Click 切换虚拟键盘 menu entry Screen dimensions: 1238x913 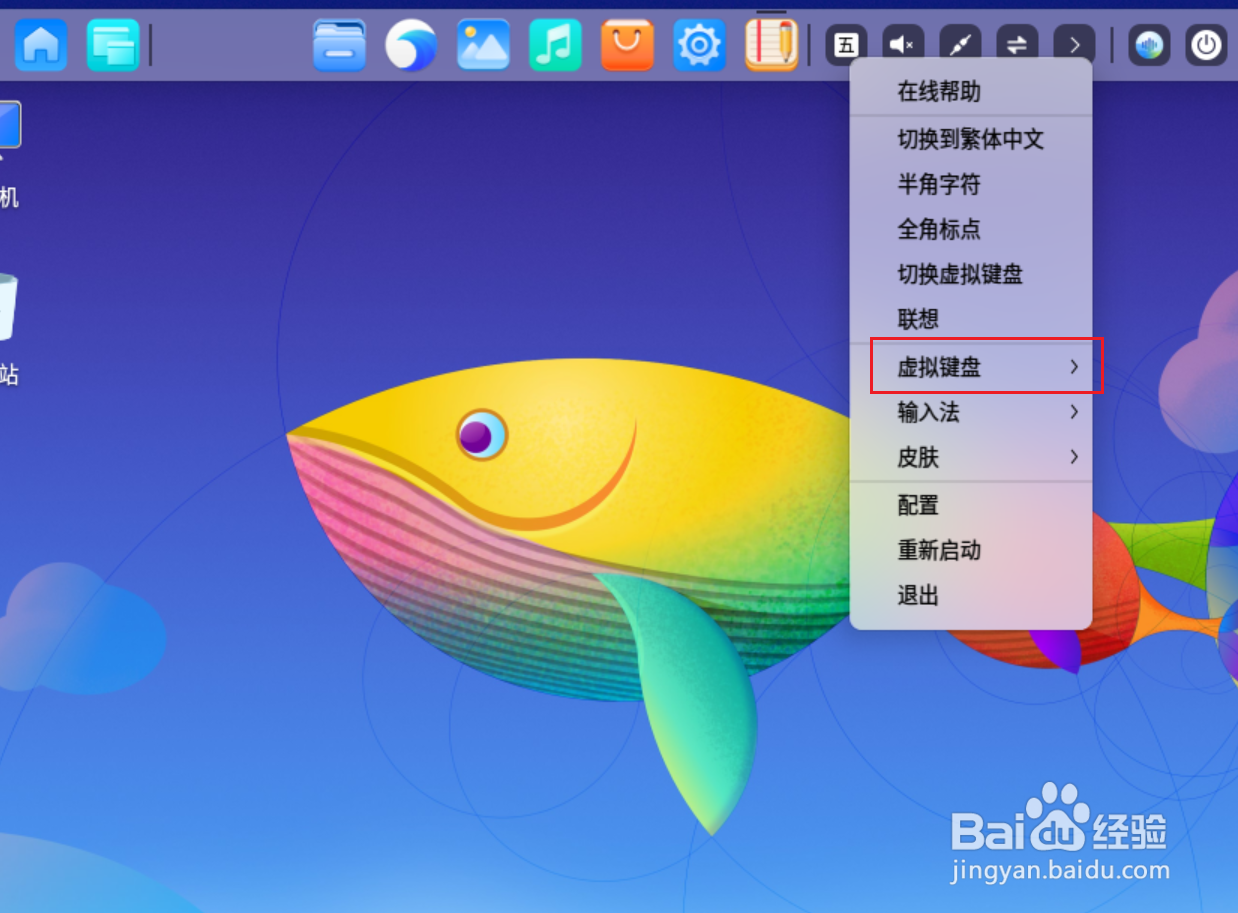point(970,274)
